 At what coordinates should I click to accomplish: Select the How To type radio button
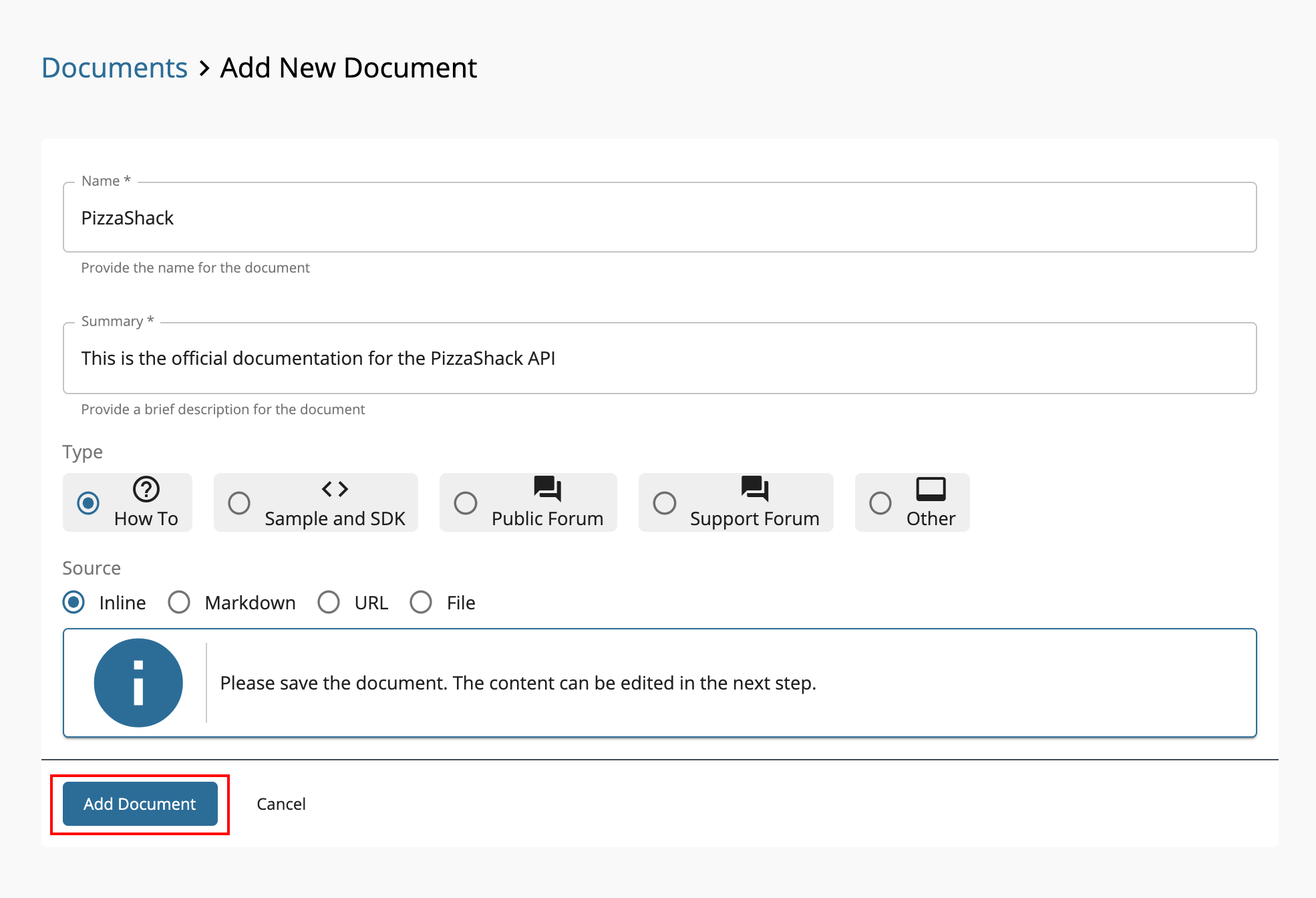88,503
